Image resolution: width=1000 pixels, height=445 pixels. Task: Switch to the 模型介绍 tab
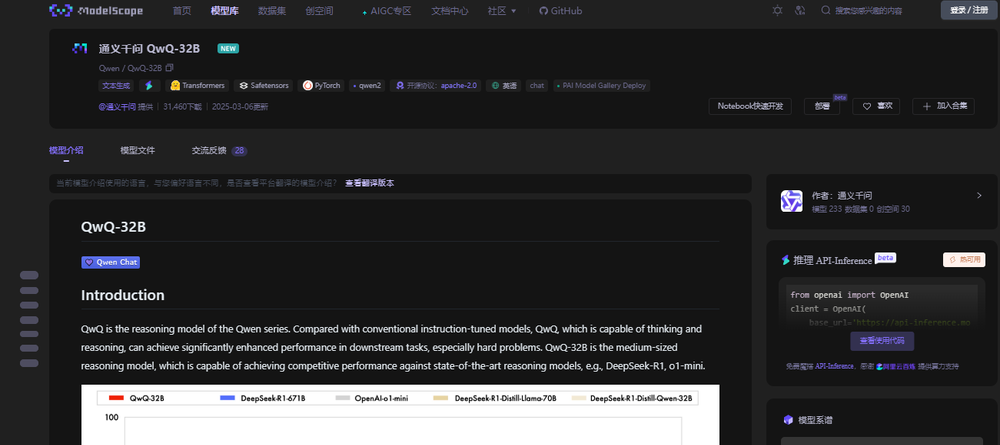pyautogui.click(x=66, y=150)
